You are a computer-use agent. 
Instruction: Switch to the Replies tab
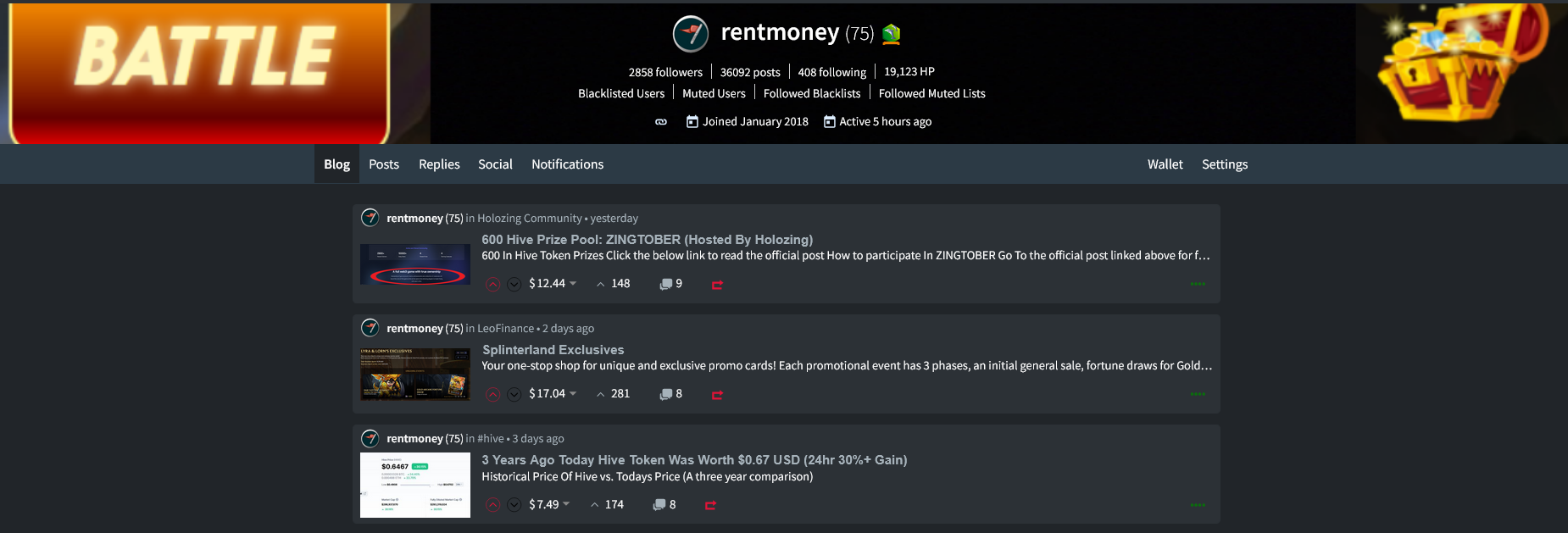pos(439,164)
